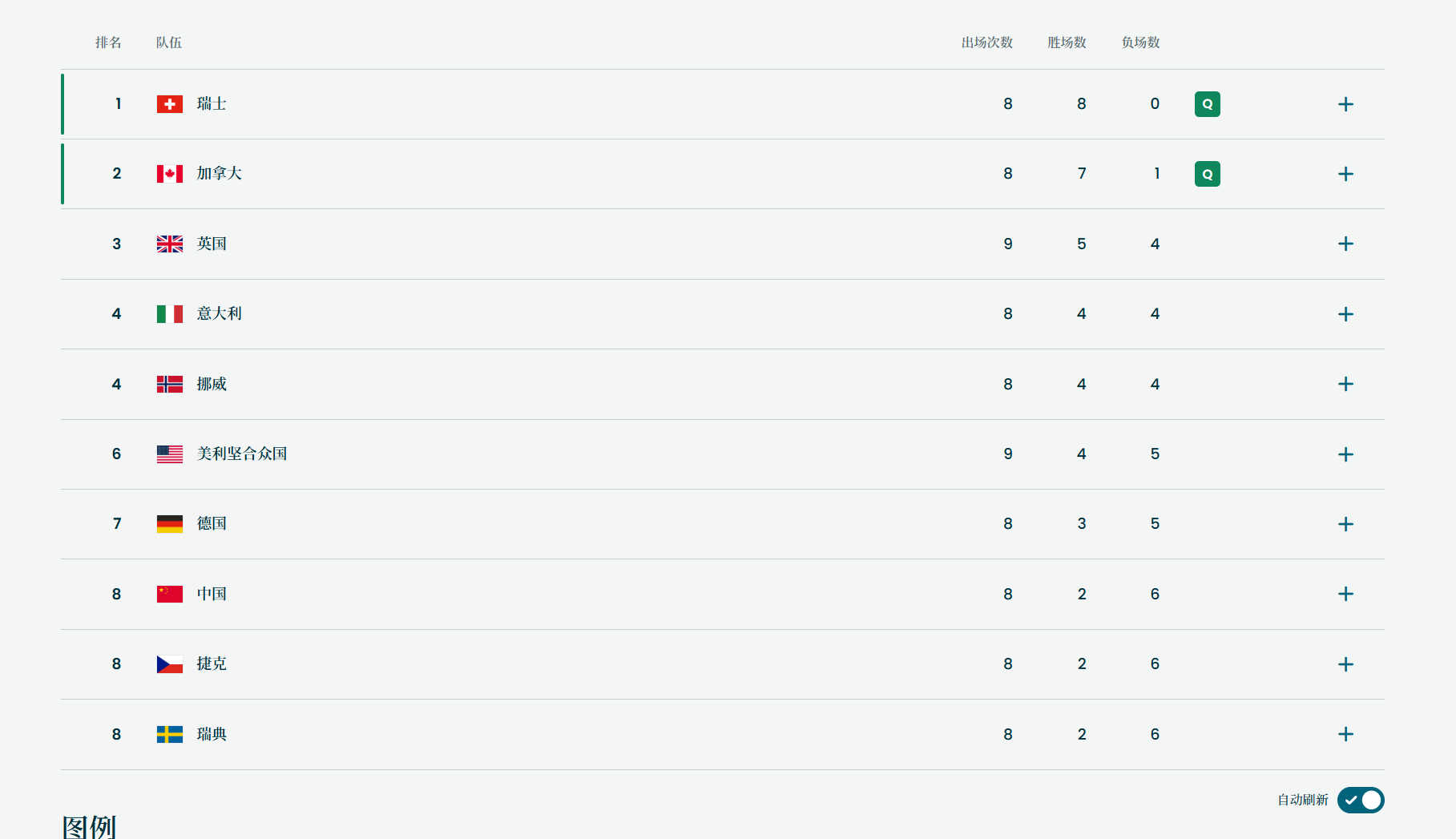The width and height of the screenshot is (1456, 839).
Task: Expand the 瑞士 row details
Action: coord(1346,104)
